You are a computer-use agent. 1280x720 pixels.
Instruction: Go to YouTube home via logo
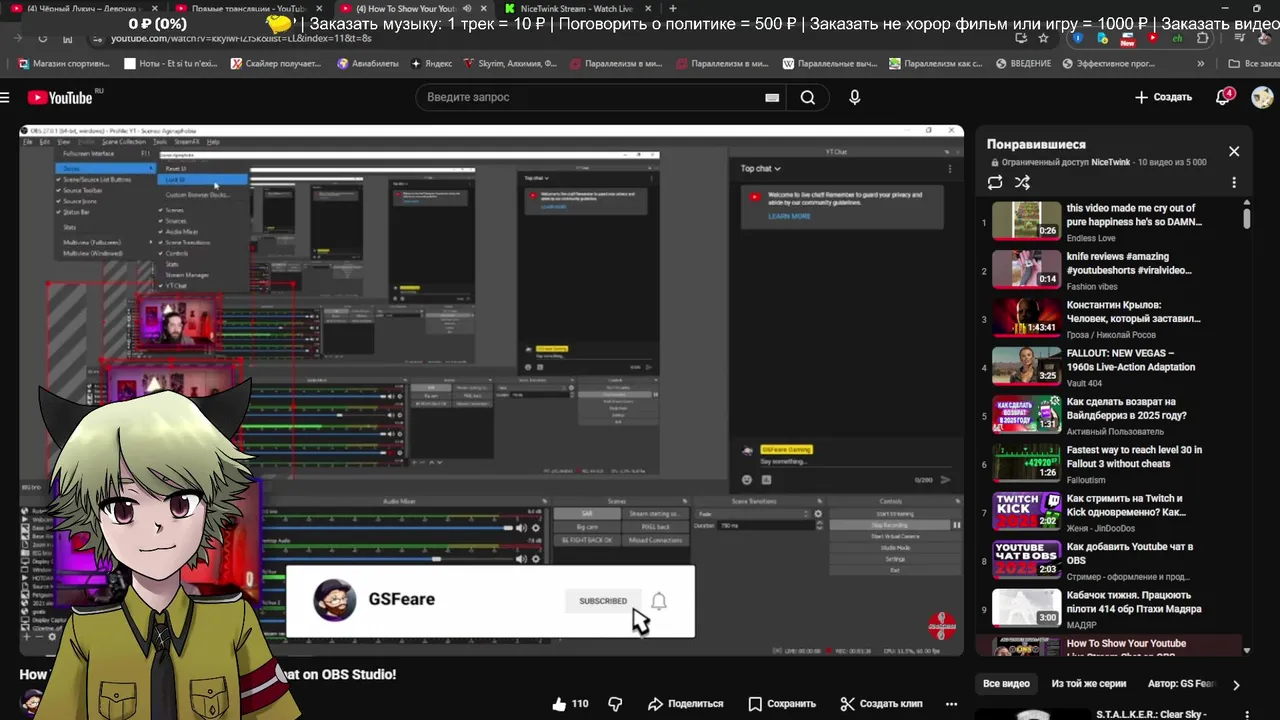tap(60, 97)
